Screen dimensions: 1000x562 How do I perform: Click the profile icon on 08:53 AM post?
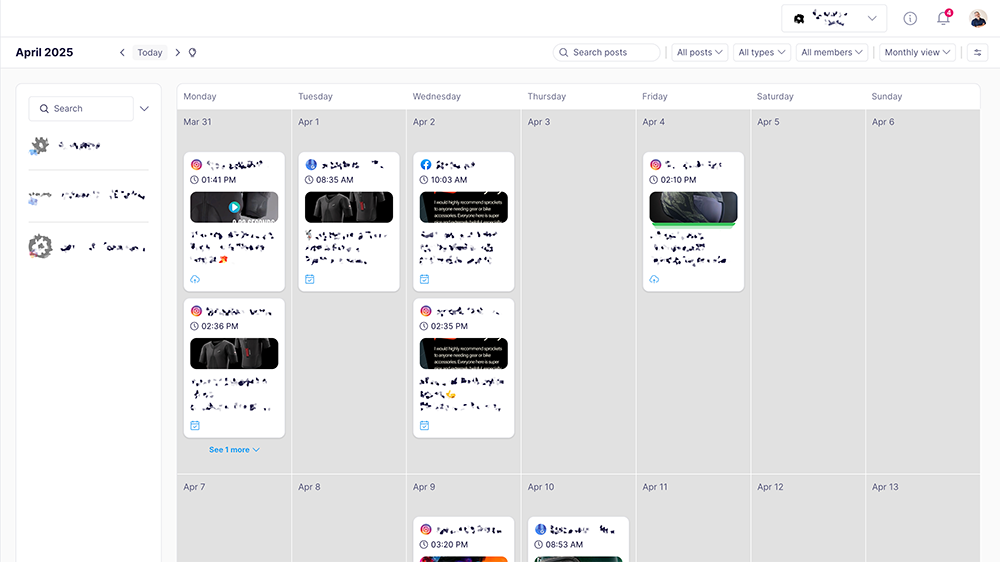click(541, 529)
